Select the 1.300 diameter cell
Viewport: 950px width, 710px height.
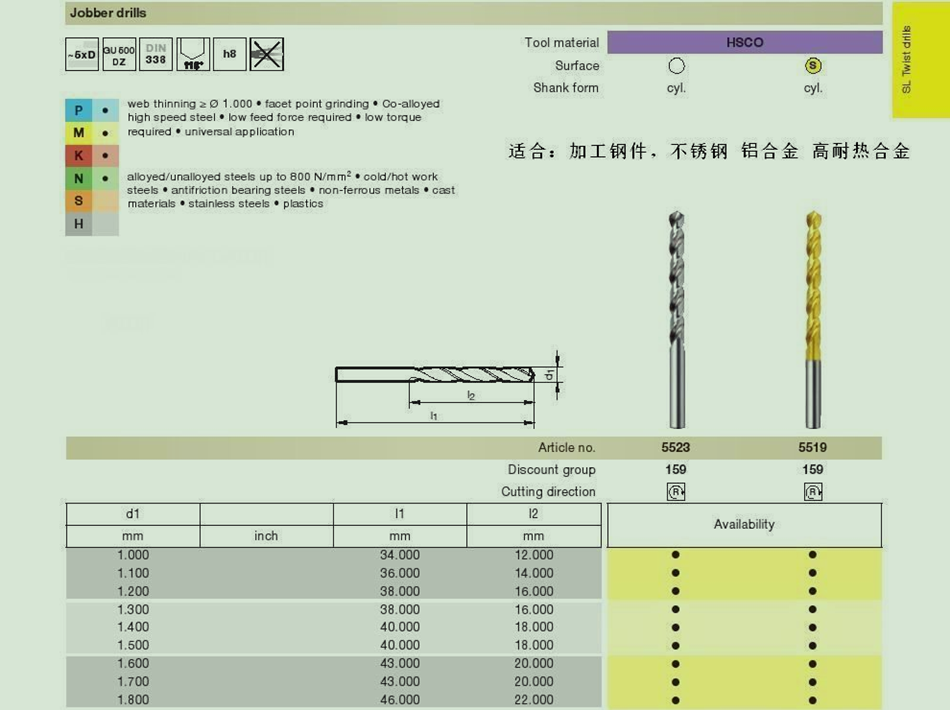point(133,609)
